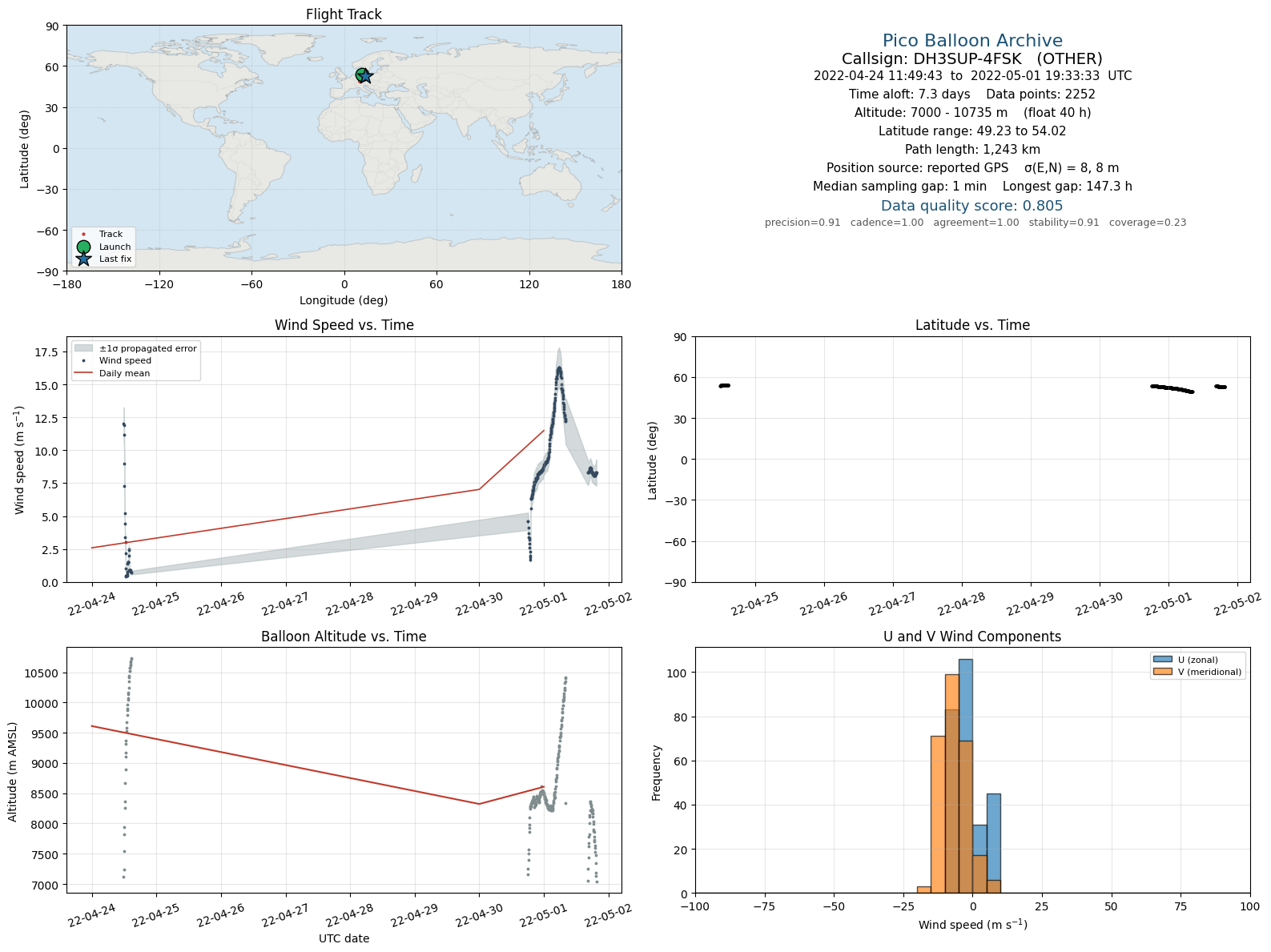The width and height of the screenshot is (1271, 952).
Task: Select the gray ±1σ propagated error legend patch
Action: (x=83, y=348)
